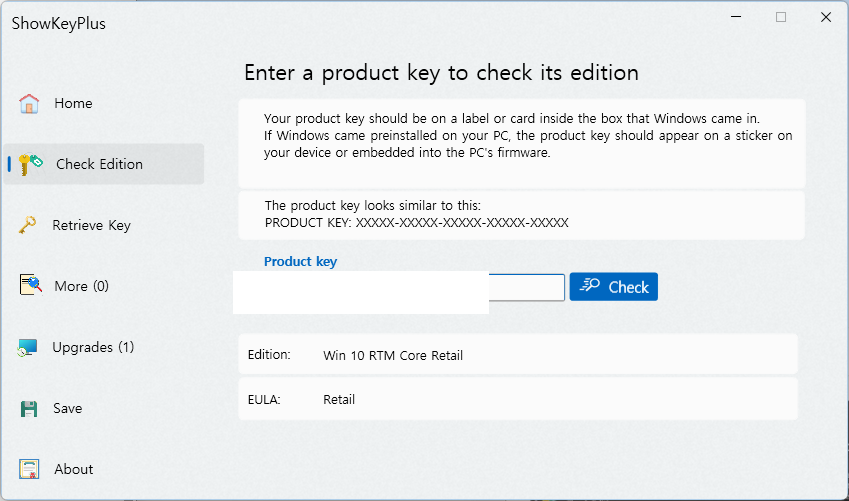The image size is (849, 501).
Task: Click the blue Check button
Action: click(x=613, y=287)
